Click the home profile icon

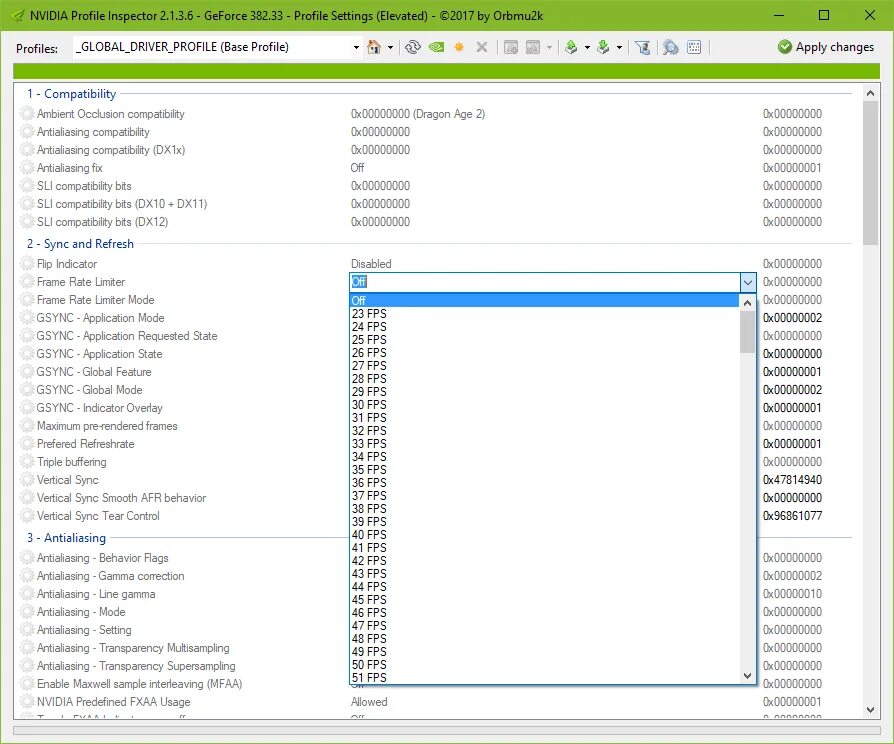[374, 47]
